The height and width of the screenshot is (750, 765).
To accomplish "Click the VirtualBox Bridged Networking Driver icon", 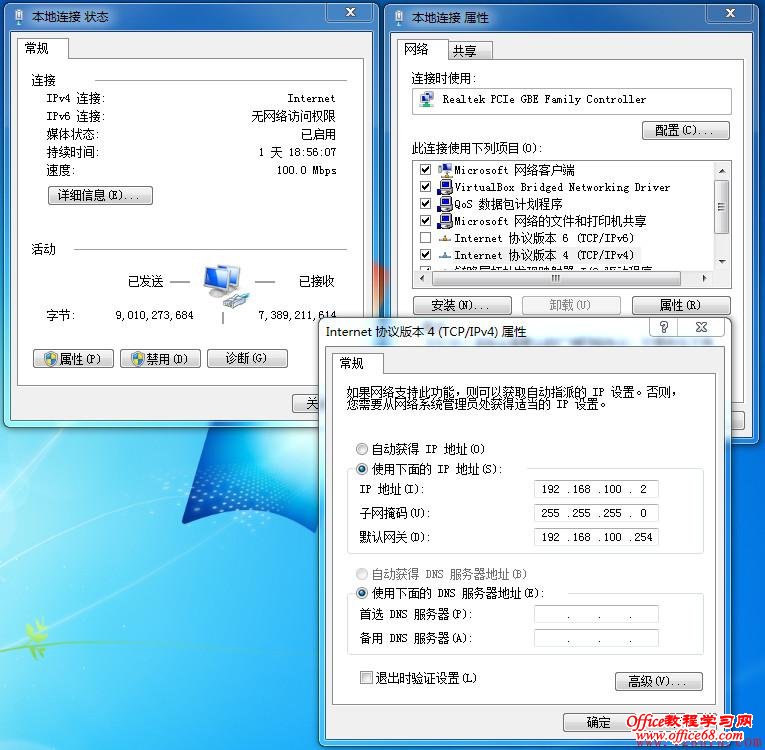I will (x=444, y=187).
